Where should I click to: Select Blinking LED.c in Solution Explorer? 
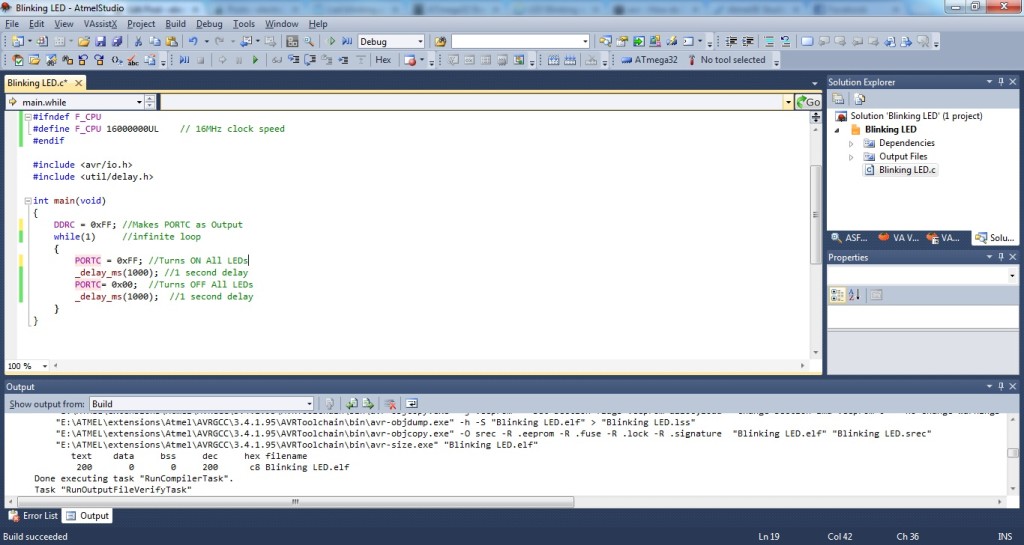[x=907, y=170]
